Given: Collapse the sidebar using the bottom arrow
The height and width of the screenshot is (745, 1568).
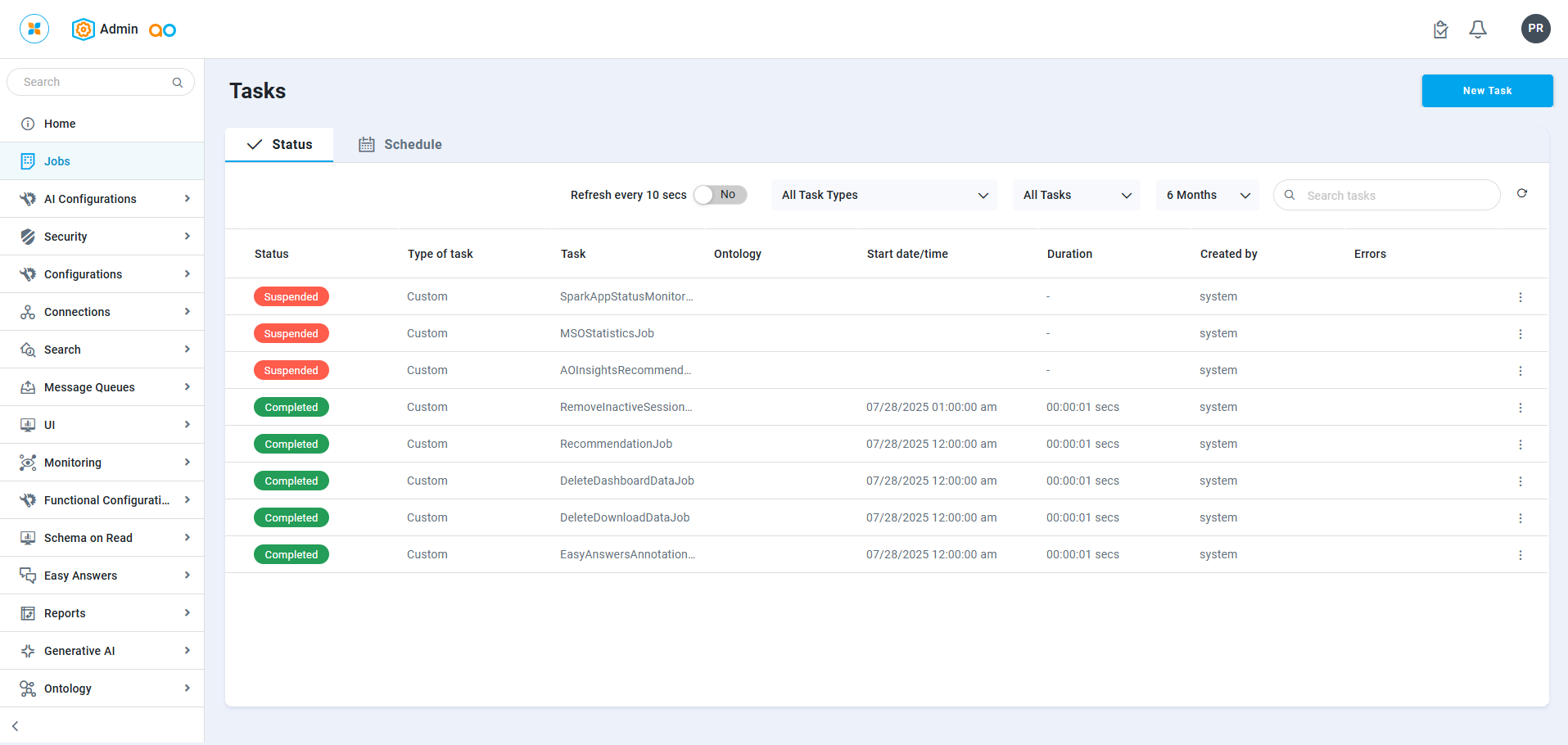Looking at the screenshot, I should pyautogui.click(x=16, y=726).
